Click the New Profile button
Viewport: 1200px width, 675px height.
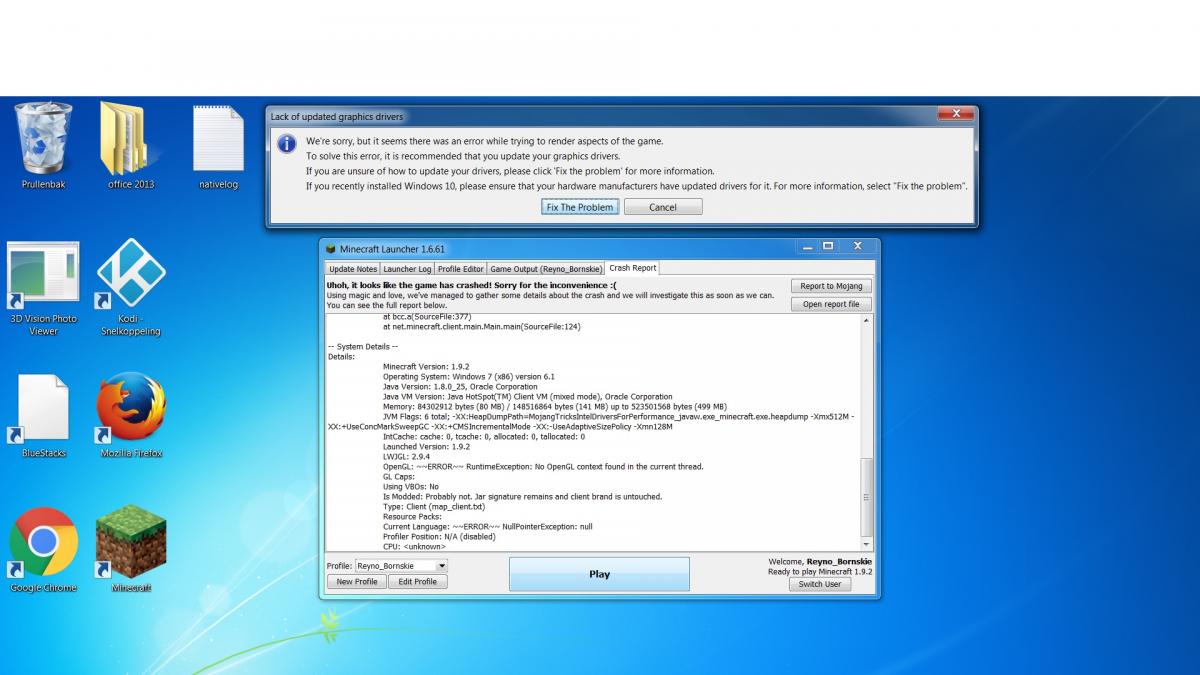(357, 581)
